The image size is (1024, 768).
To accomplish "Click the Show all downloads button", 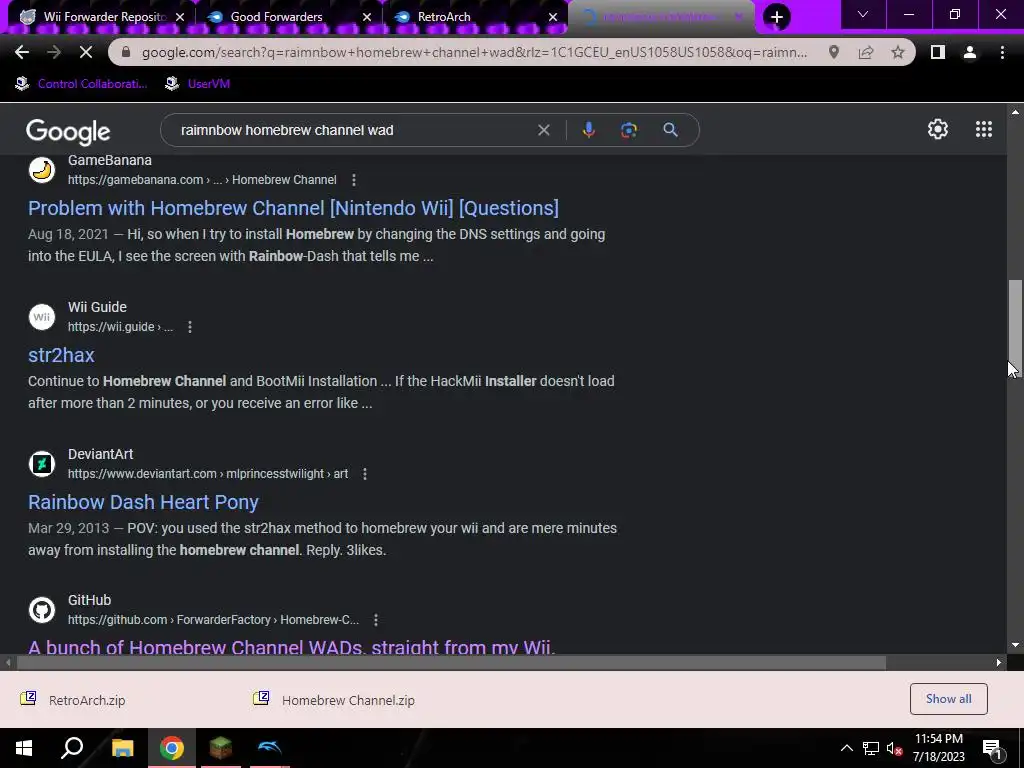I will (x=948, y=699).
